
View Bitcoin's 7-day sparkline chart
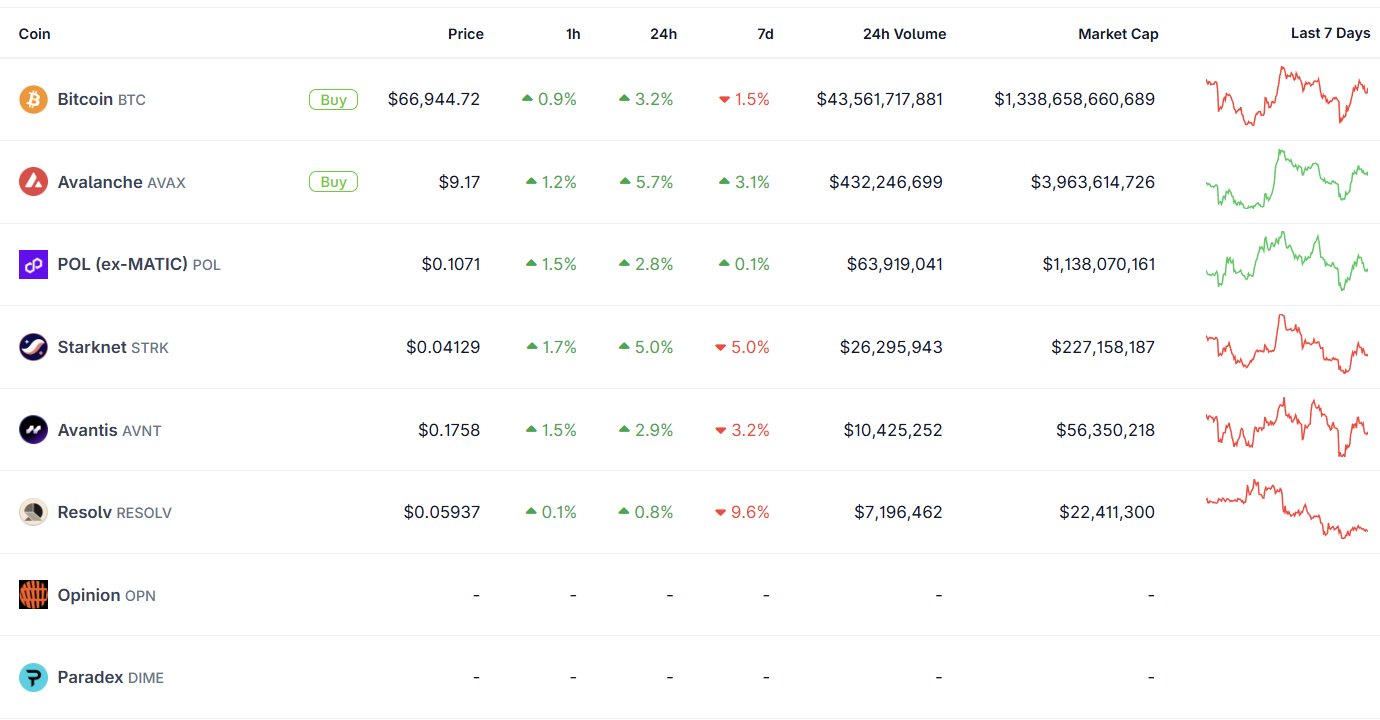(1287, 97)
